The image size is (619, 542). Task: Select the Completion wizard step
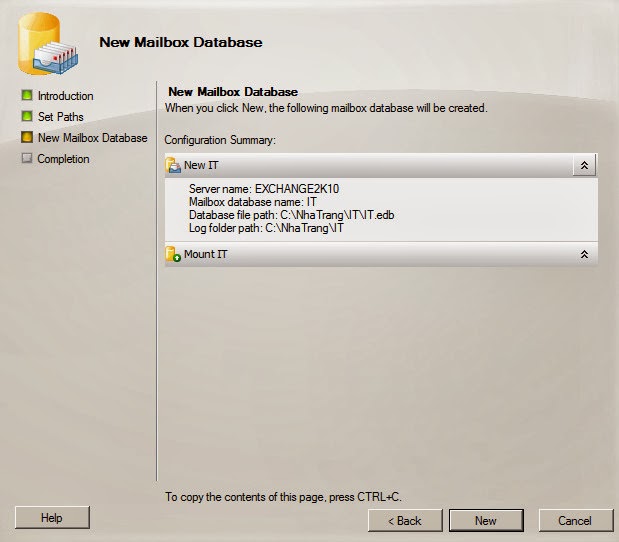point(64,159)
